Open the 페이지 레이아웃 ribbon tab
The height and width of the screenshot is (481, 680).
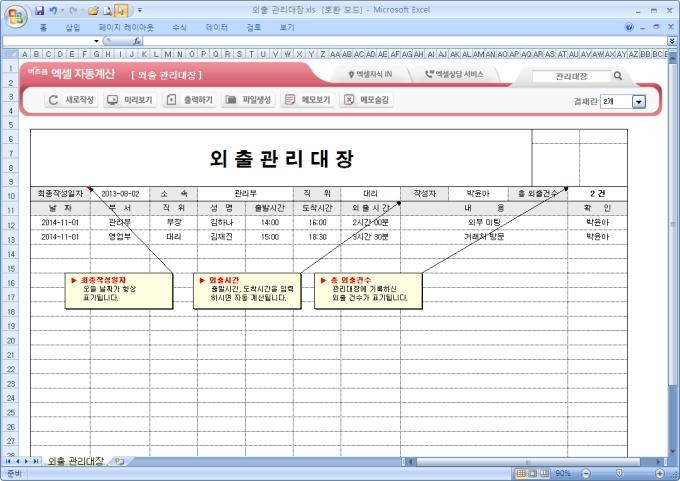click(126, 27)
